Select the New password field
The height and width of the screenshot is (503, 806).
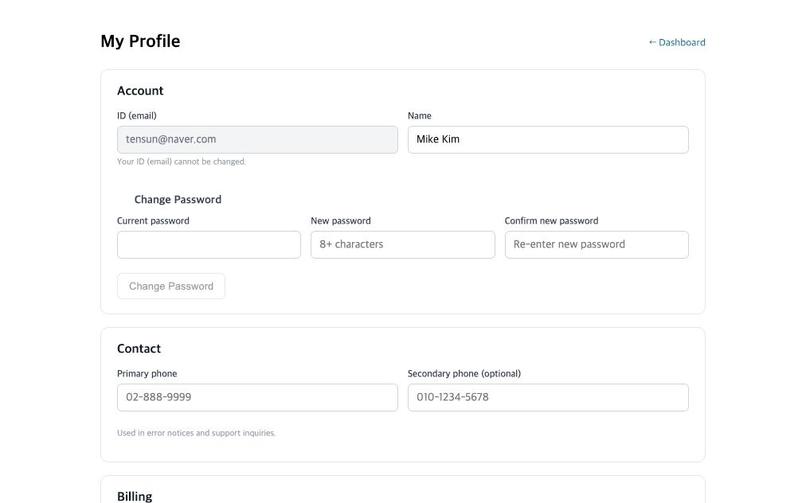(402, 245)
